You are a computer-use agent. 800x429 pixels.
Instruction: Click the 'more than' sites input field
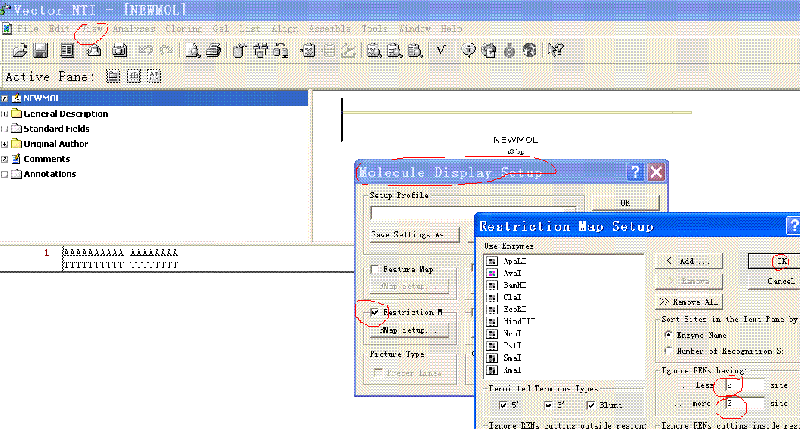tap(744, 403)
